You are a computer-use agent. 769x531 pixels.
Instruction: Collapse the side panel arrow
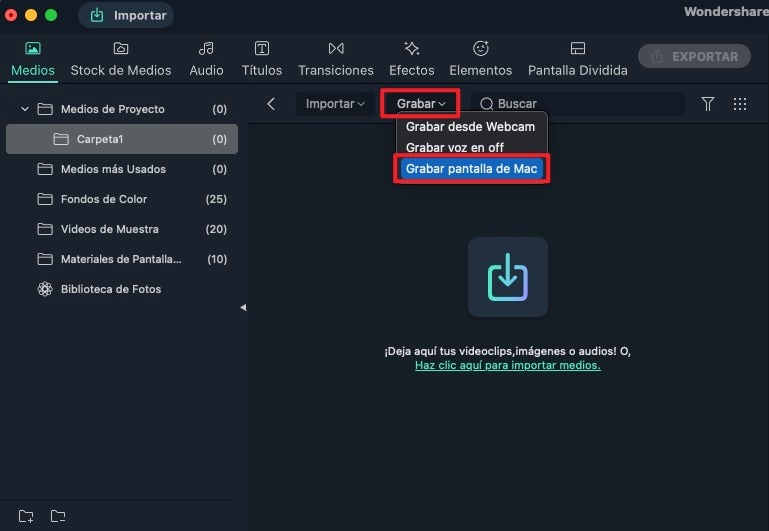pos(243,307)
